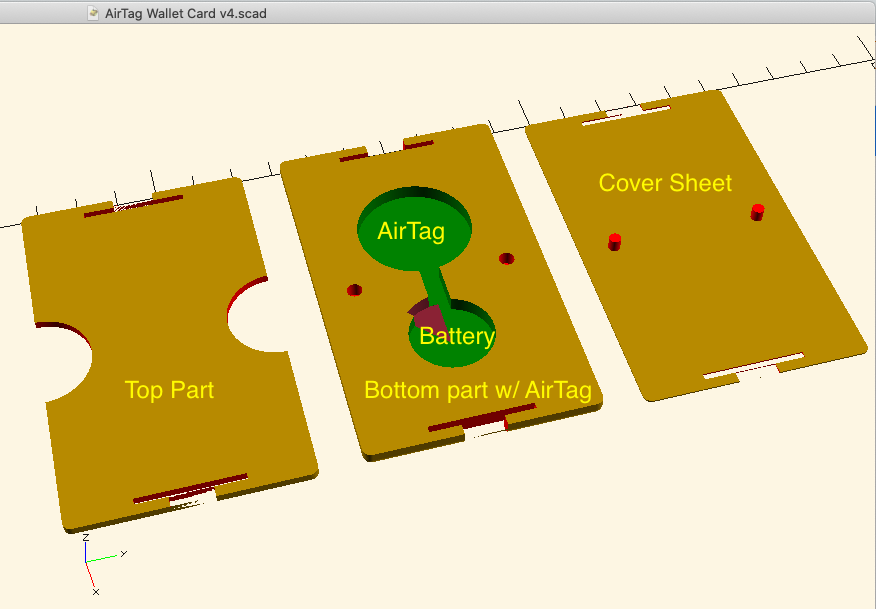This screenshot has height=609, width=876.
Task: Click the right peg hole on bottom part
Action: click(x=507, y=259)
